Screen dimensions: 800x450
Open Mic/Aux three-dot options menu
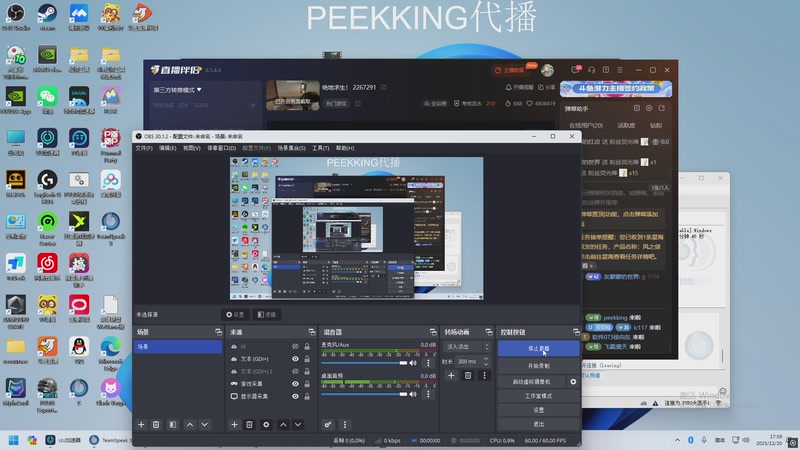tap(428, 363)
